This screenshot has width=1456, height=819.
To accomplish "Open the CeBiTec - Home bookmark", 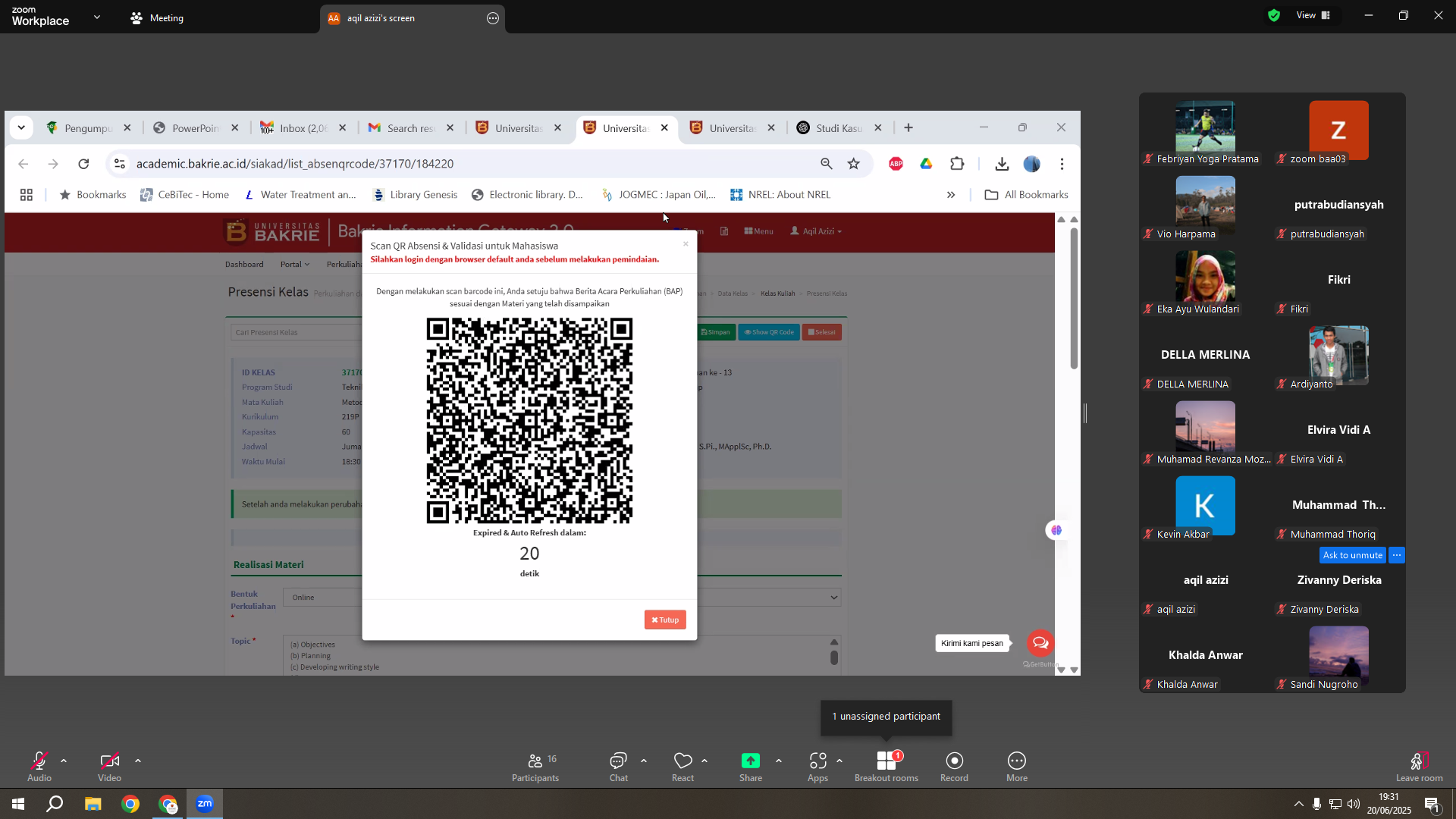I will pyautogui.click(x=184, y=195).
